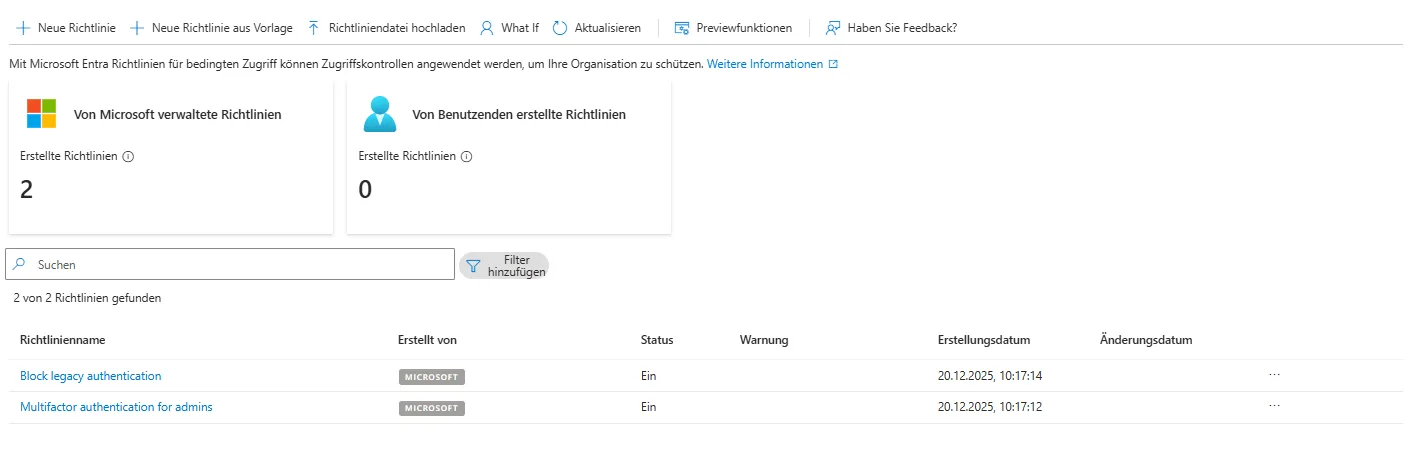Open more options for Multifactor authentication row
The width and height of the screenshot is (1417, 452).
click(x=1274, y=407)
